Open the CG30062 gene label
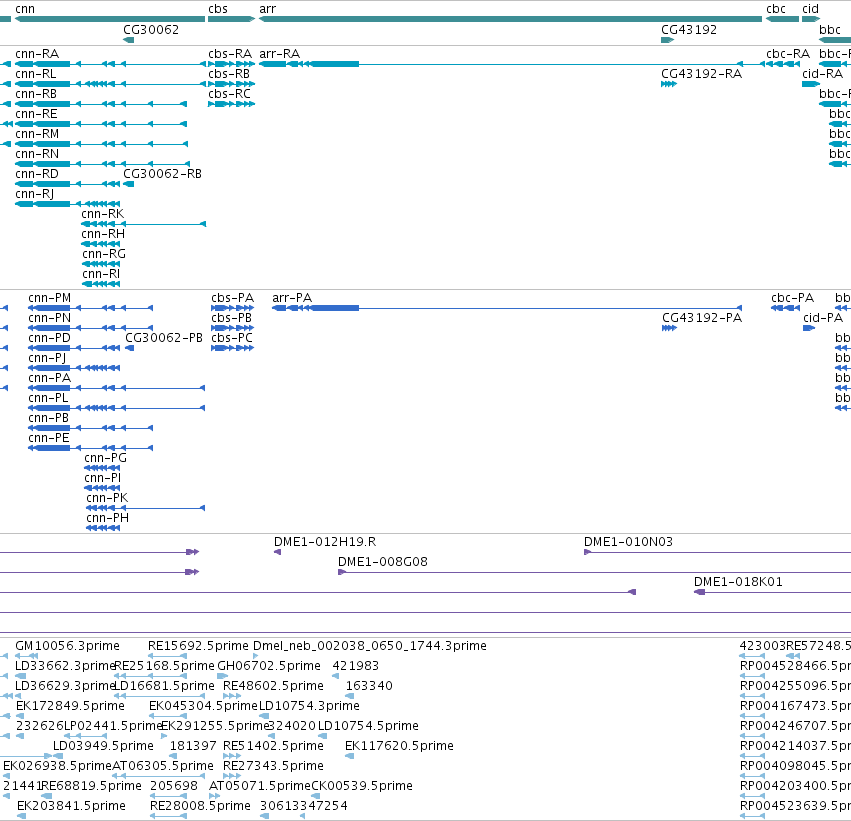Image resolution: width=851 pixels, height=821 pixels. [x=151, y=30]
